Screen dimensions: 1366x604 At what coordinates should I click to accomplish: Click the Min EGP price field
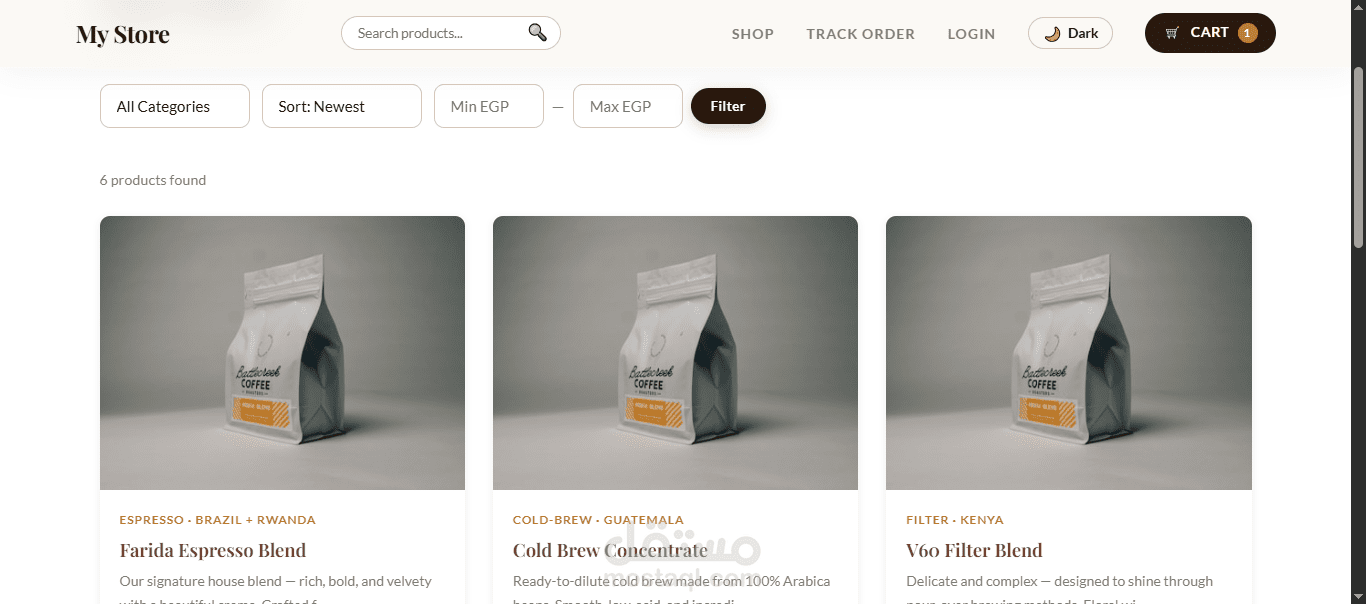pos(489,106)
